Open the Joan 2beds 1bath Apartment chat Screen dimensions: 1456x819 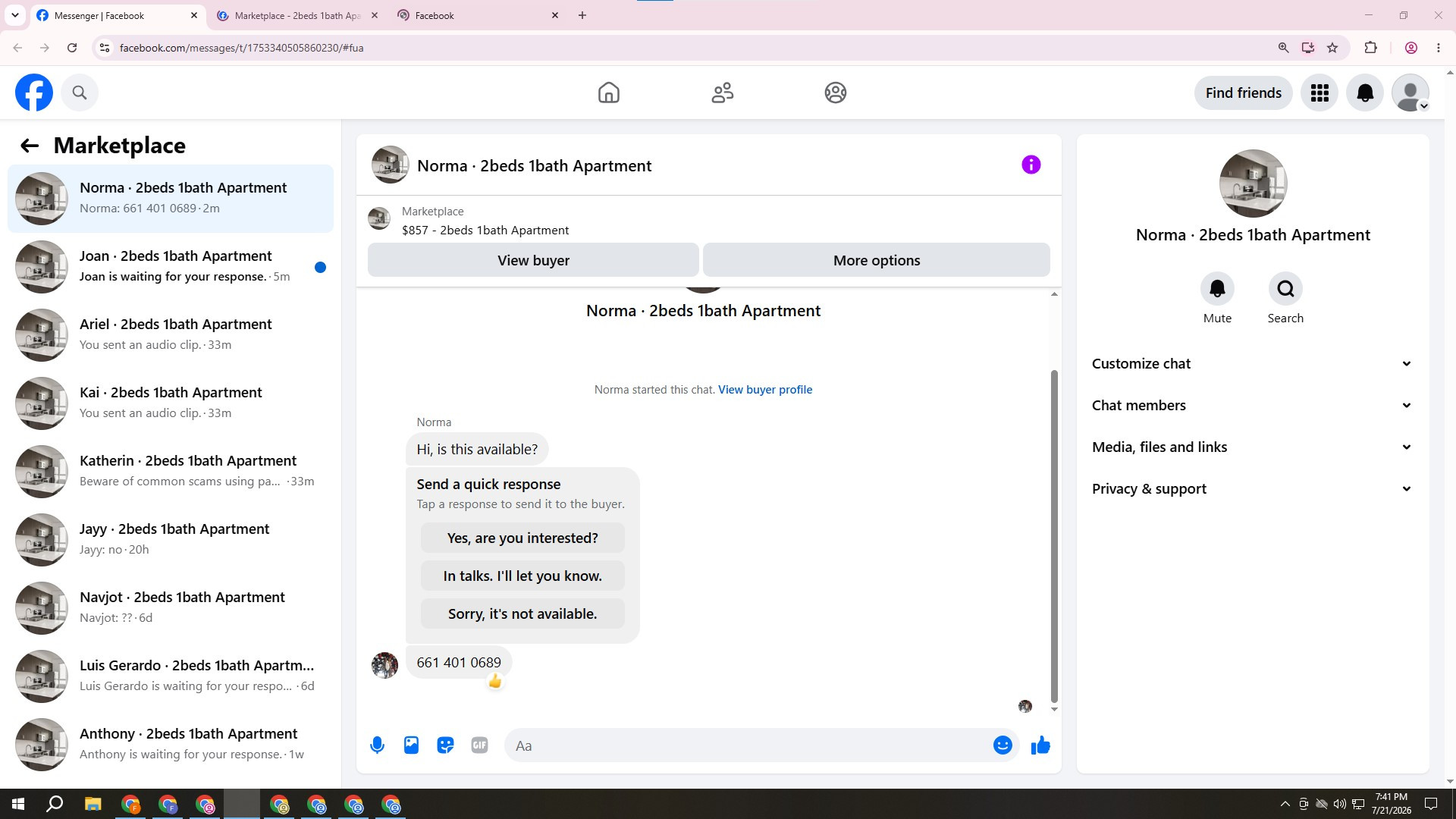(171, 266)
